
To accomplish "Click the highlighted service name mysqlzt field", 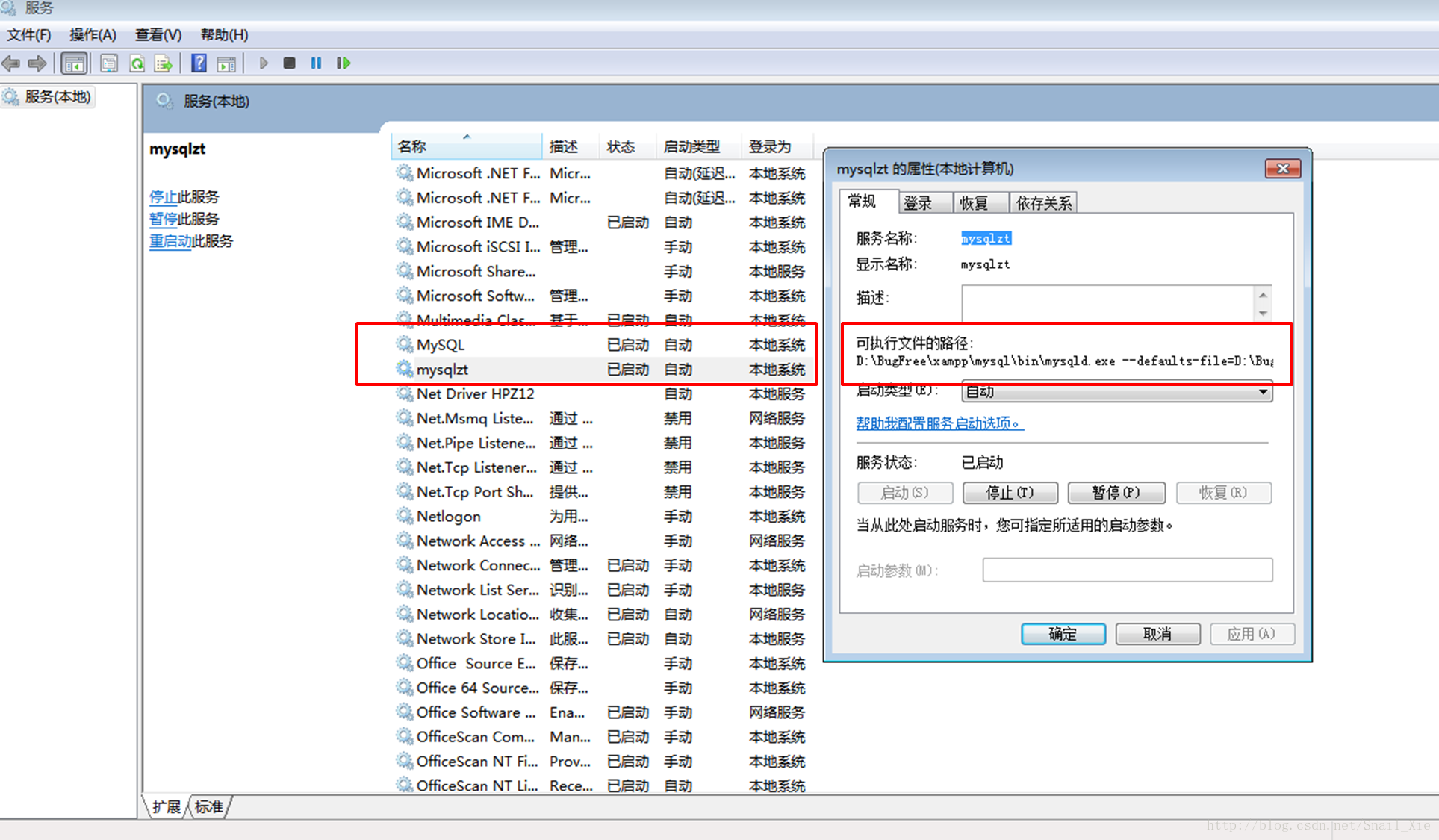I will [x=986, y=238].
